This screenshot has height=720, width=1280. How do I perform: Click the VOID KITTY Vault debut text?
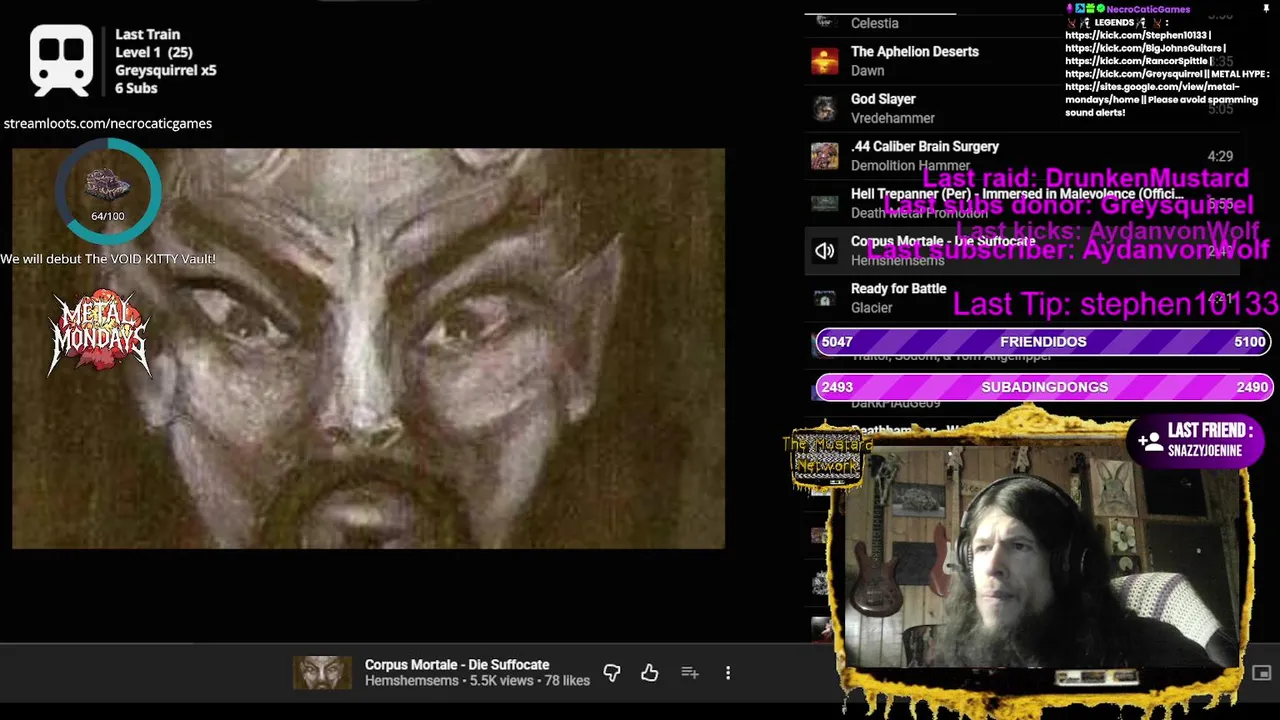(108, 259)
